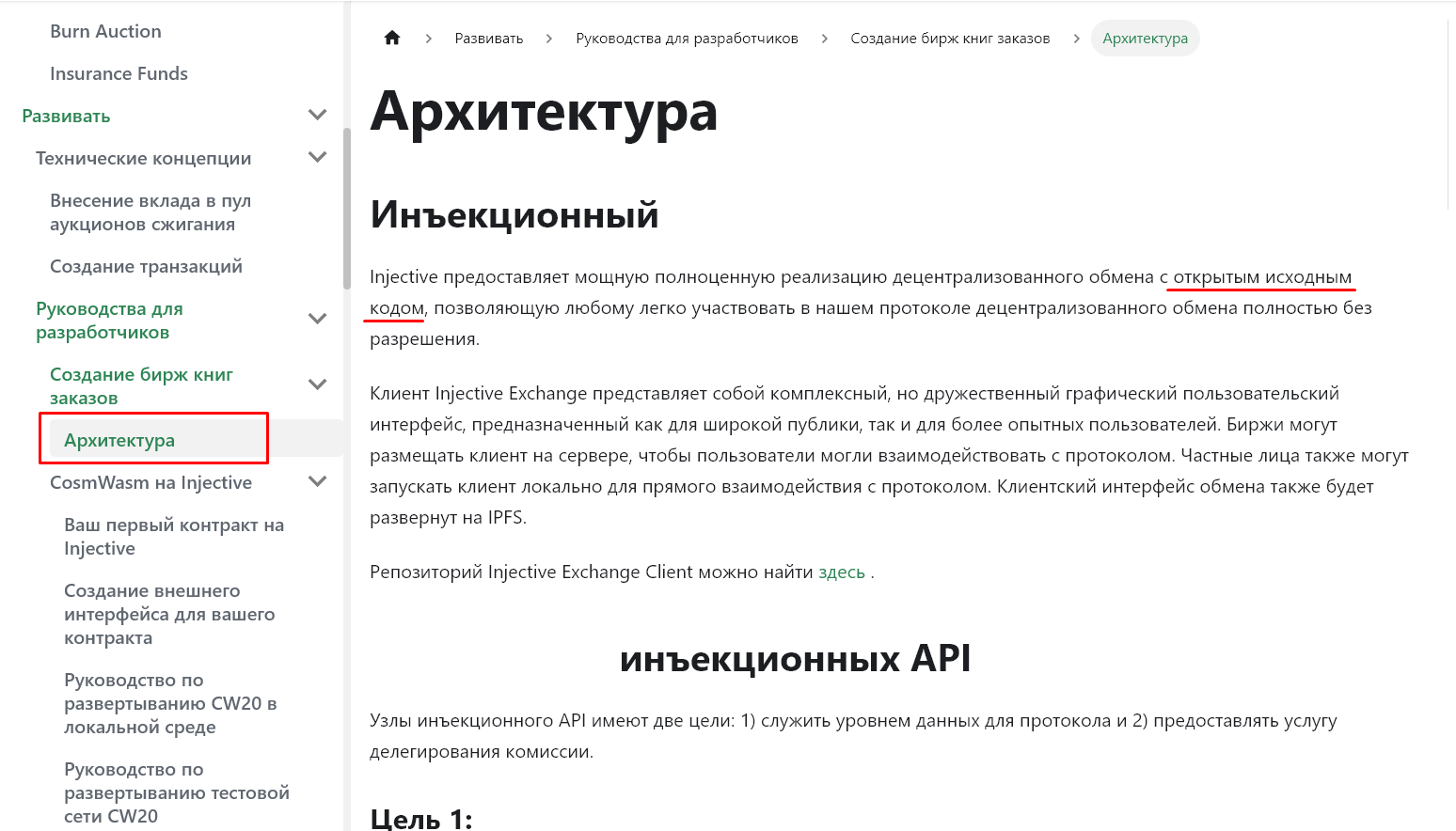Open 'Архитектура' sidebar item
Screen dimensions: 1456x831
[119, 440]
